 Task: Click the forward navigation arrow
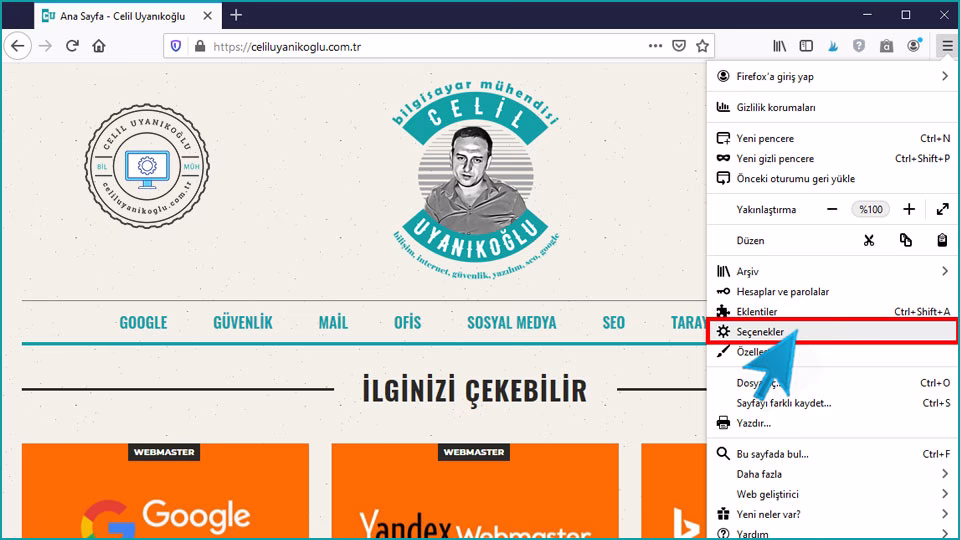click(45, 46)
